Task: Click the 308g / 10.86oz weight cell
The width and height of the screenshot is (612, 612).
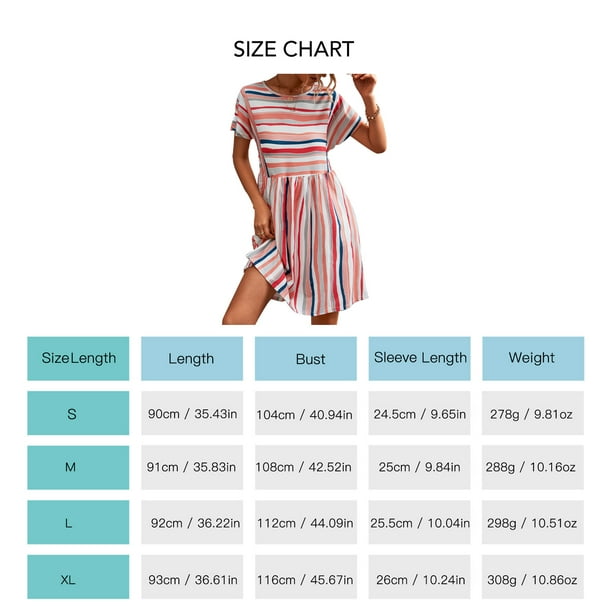Action: click(x=532, y=577)
